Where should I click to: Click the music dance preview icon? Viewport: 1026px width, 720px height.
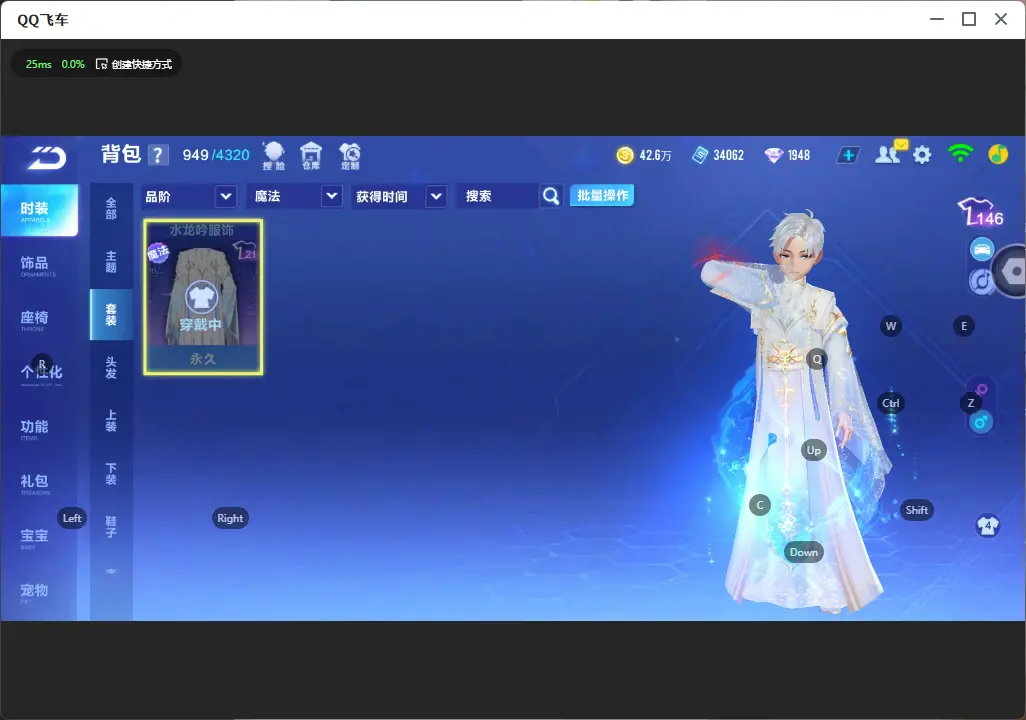point(980,281)
